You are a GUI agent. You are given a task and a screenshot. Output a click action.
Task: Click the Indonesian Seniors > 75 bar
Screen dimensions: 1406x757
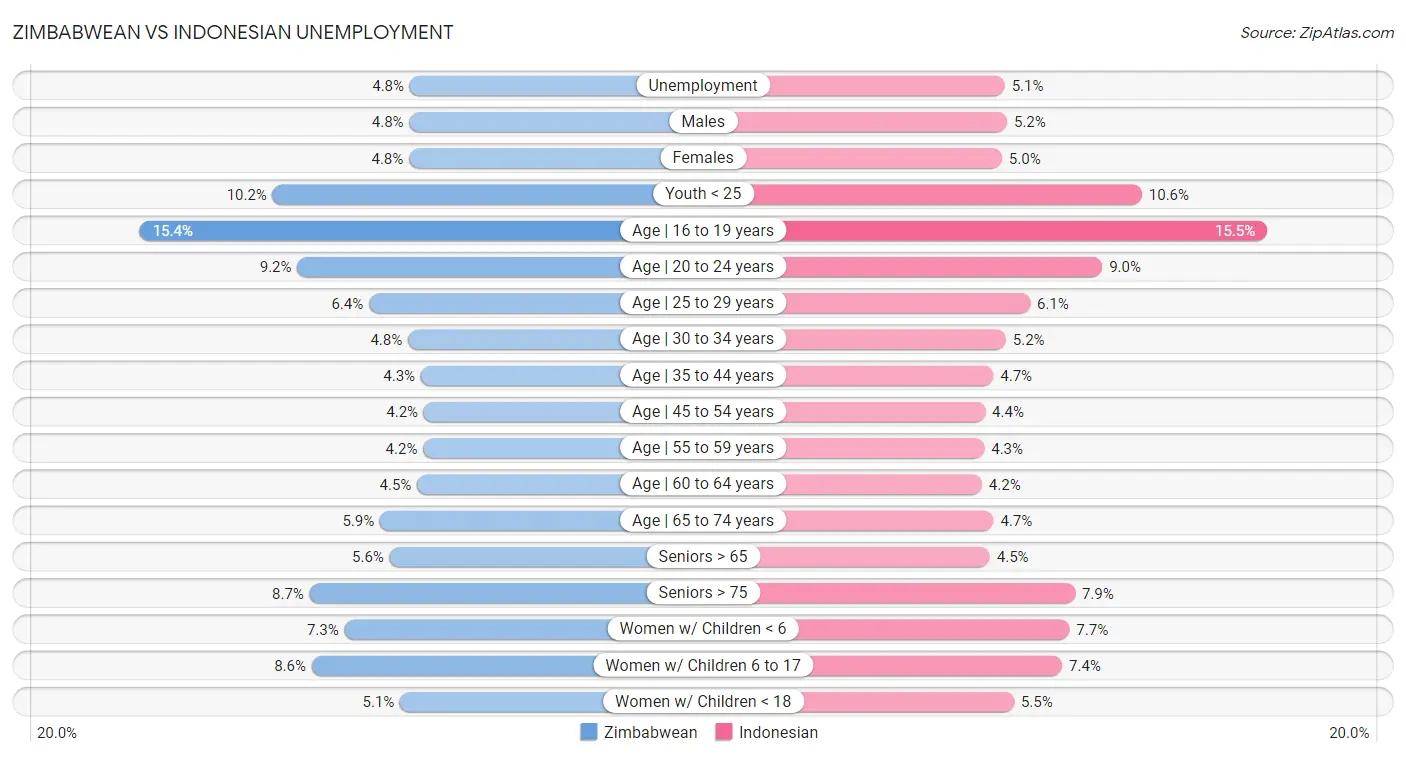[x=915, y=593]
